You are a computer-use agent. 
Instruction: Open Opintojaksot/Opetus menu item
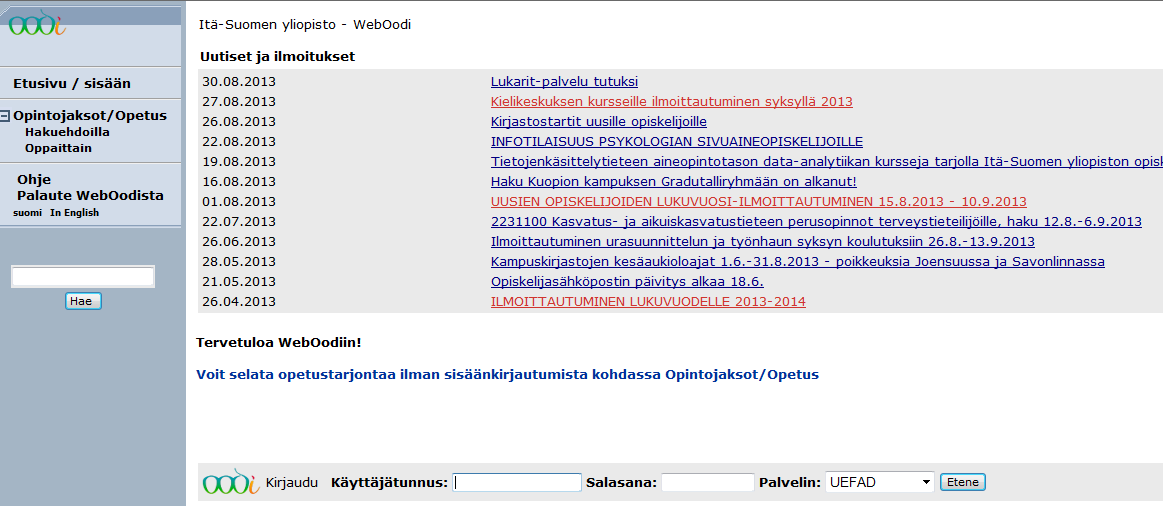tap(90, 116)
